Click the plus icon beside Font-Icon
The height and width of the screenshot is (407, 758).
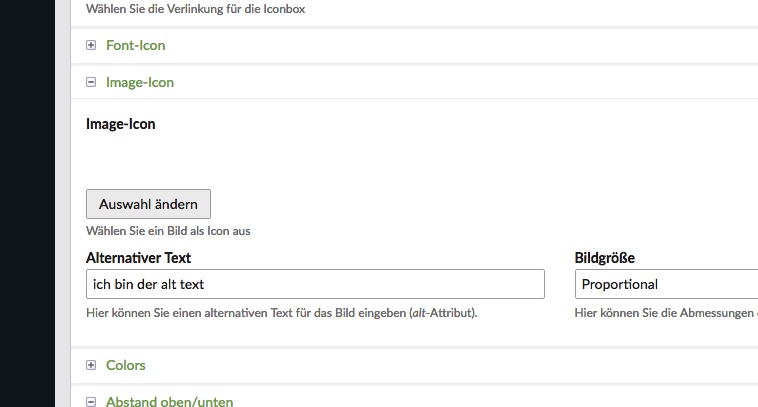click(x=91, y=45)
